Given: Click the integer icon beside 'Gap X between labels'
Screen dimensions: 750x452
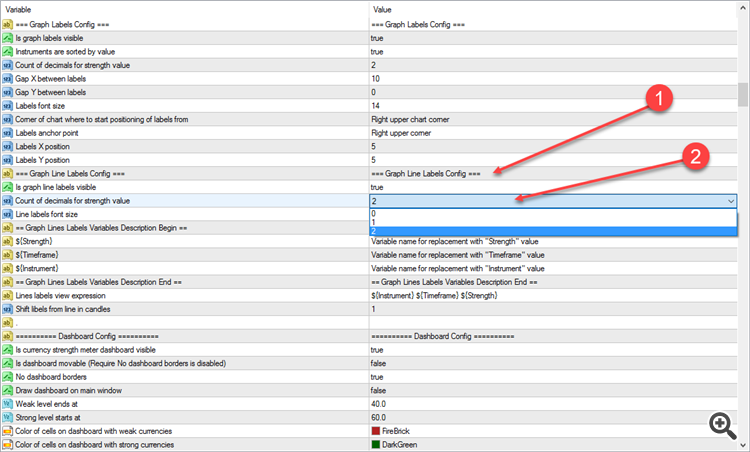Looking at the screenshot, I should click(x=7, y=78).
